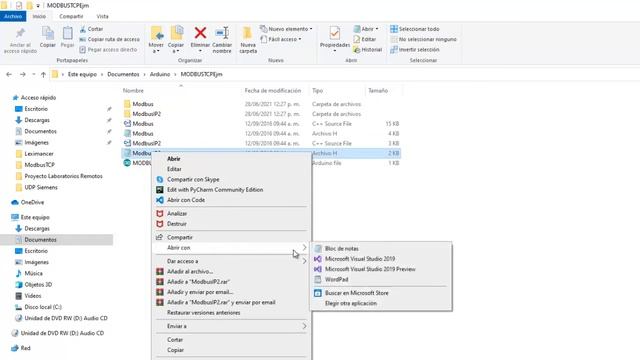Viewport: 640px width, 360px height.
Task: Click the Copiar icon in Portapapeles group
Action: pyautogui.click(x=48, y=33)
